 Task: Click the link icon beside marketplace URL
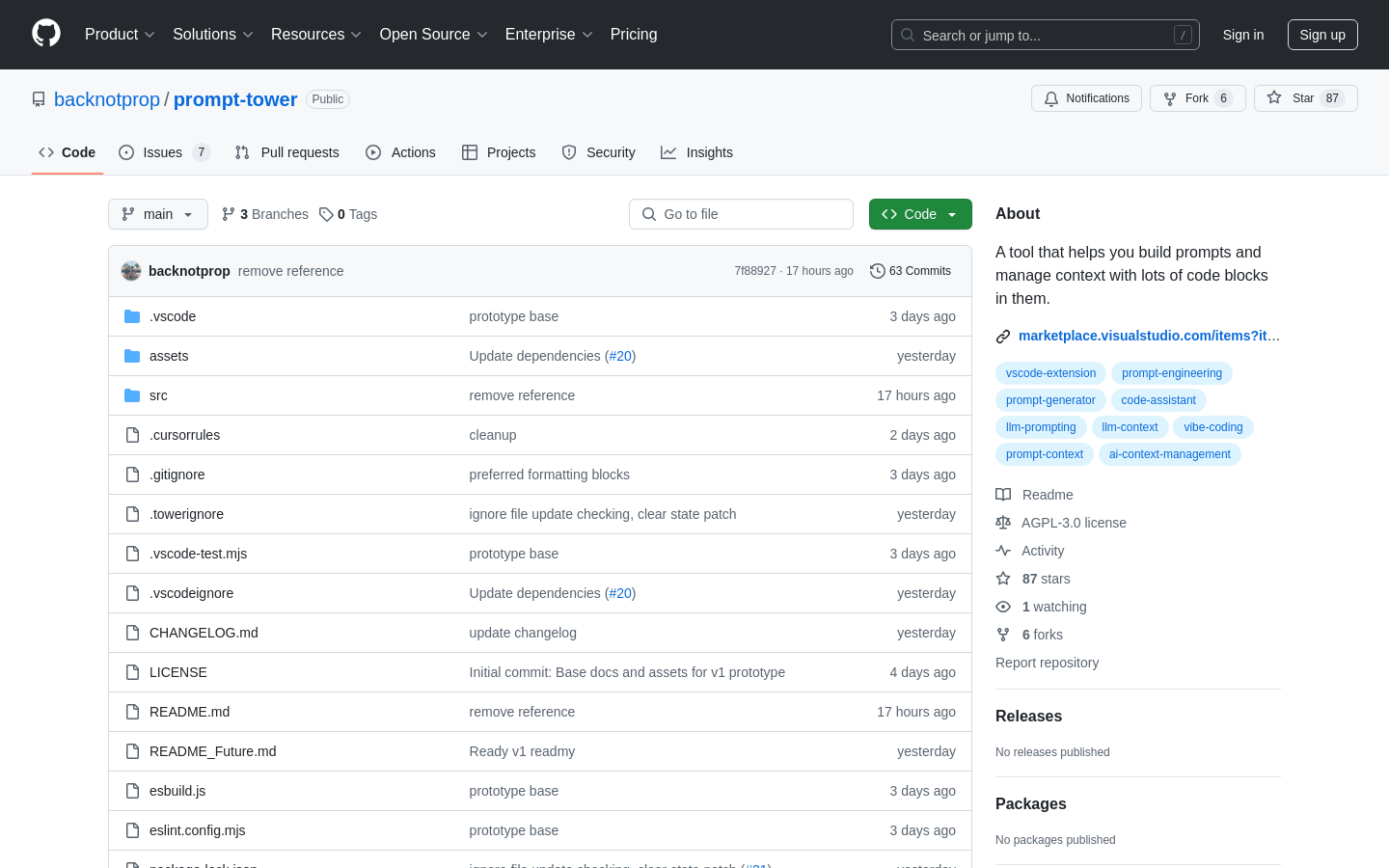1003,337
